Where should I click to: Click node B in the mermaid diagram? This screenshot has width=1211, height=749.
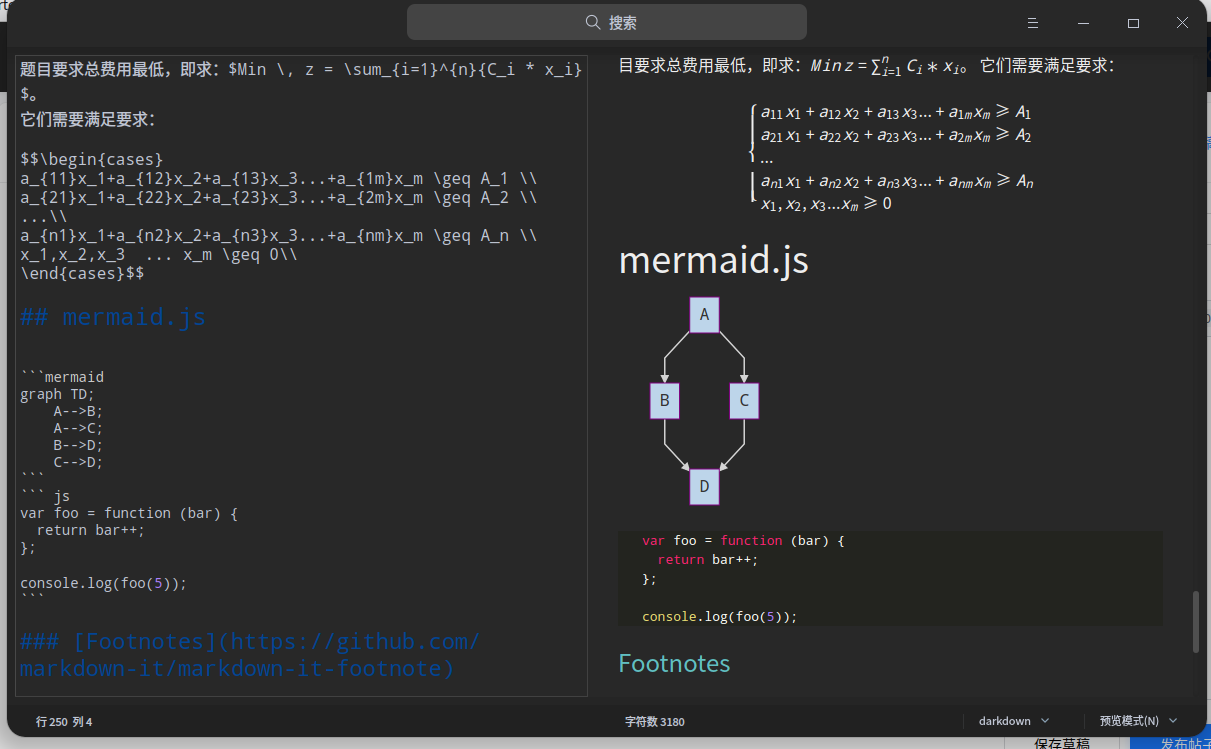tap(664, 401)
